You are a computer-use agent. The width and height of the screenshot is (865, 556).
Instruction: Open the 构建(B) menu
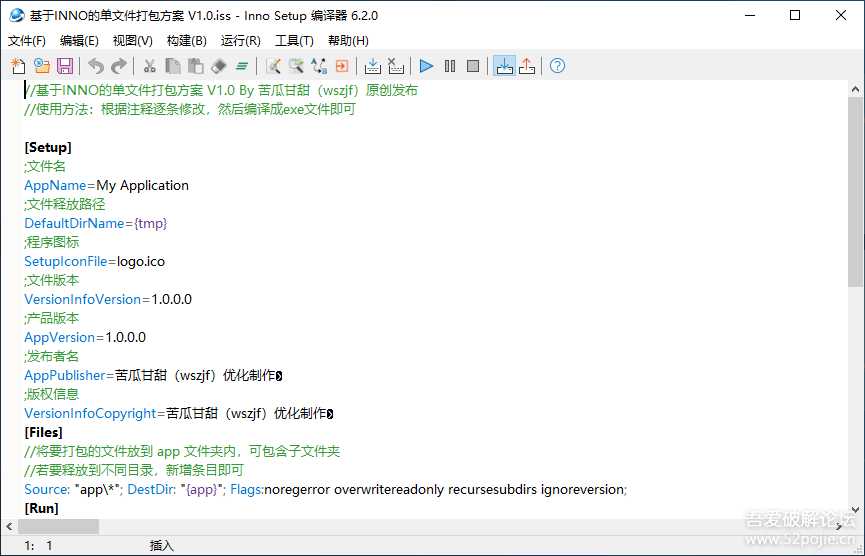[x=186, y=41]
